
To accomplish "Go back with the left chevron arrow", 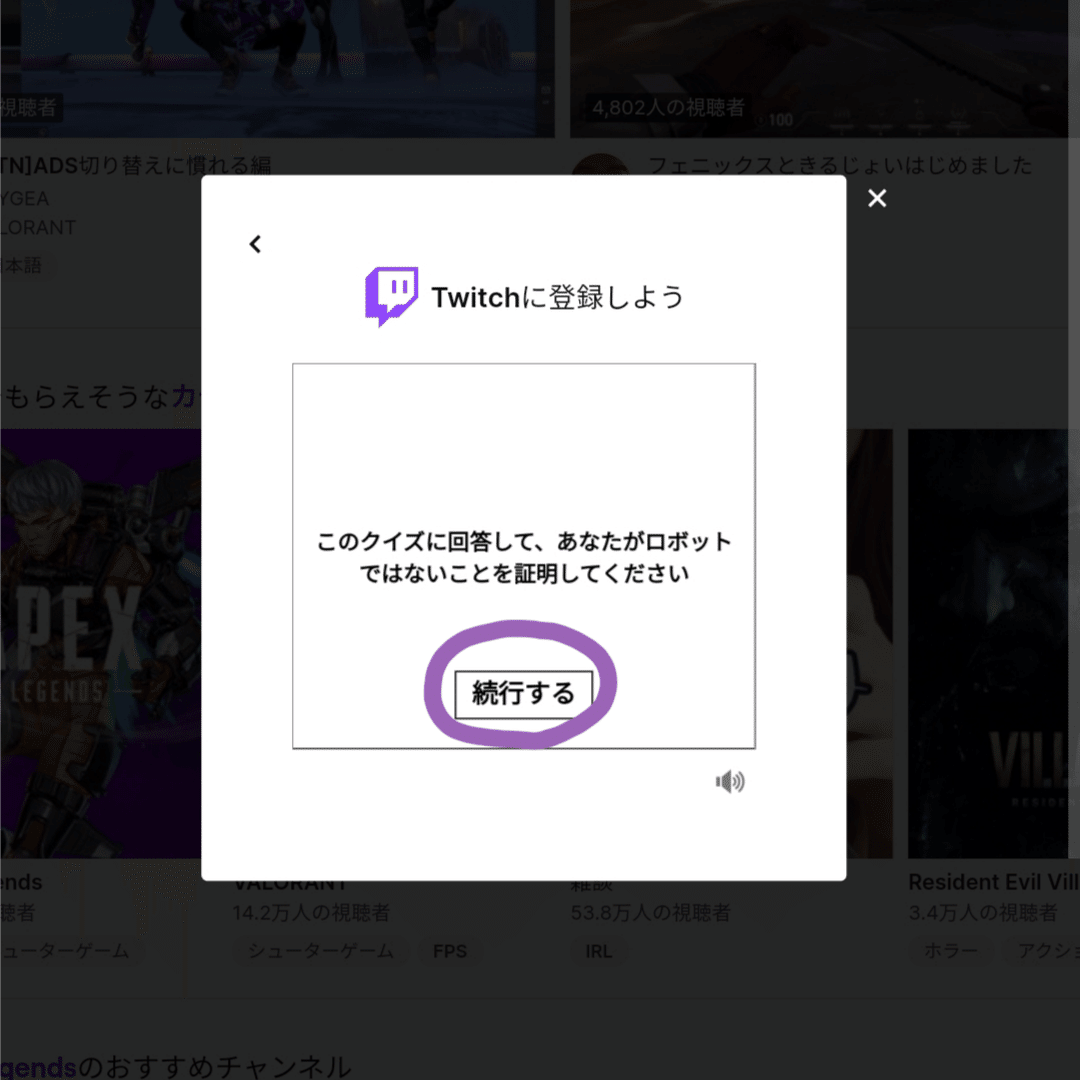I will (x=256, y=244).
